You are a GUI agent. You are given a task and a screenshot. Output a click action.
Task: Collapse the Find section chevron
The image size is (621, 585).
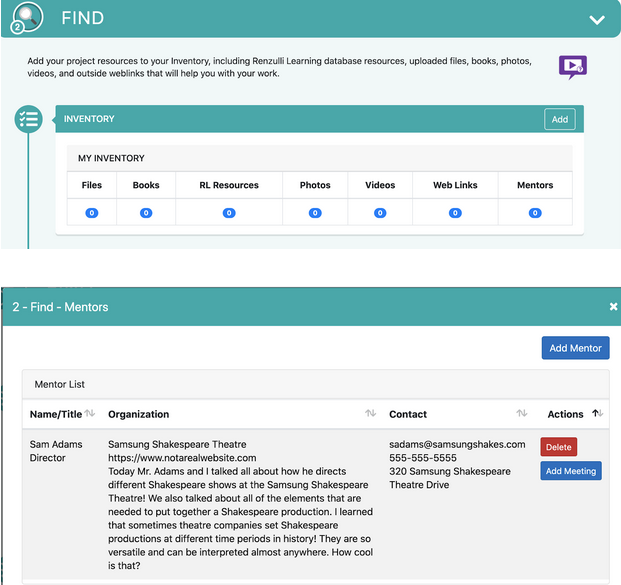point(597,20)
